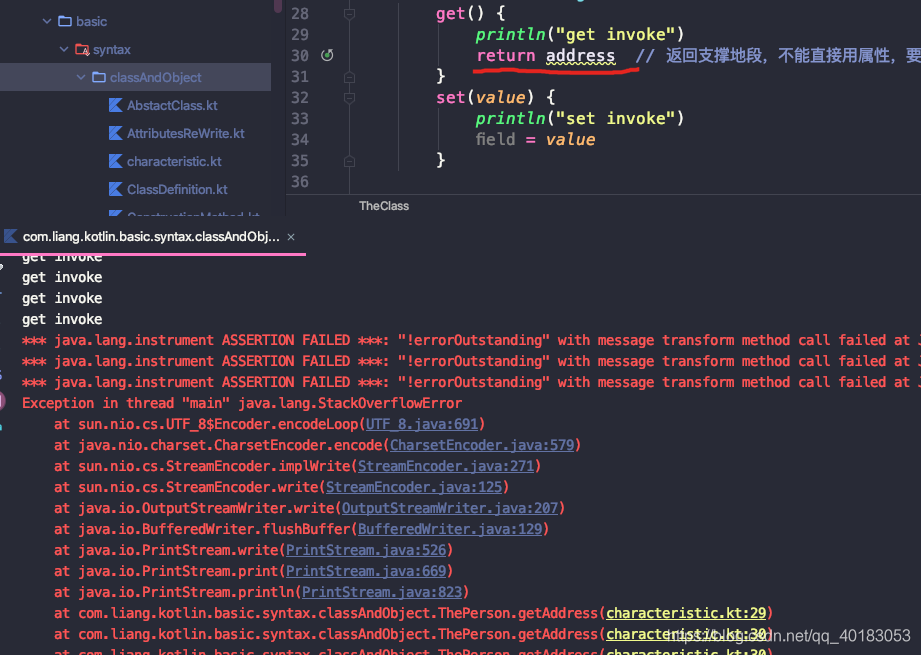Click TheClass breadcrumb

[x=384, y=206]
